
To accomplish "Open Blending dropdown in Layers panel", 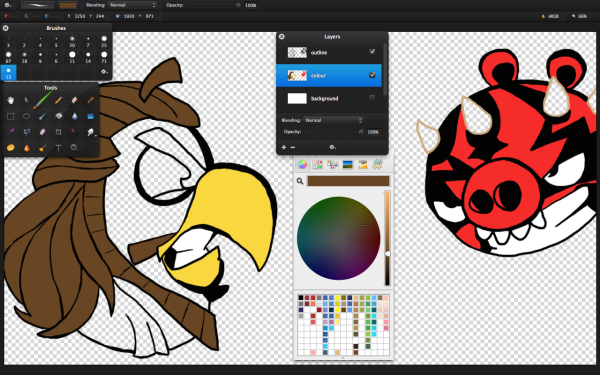I will (333, 120).
